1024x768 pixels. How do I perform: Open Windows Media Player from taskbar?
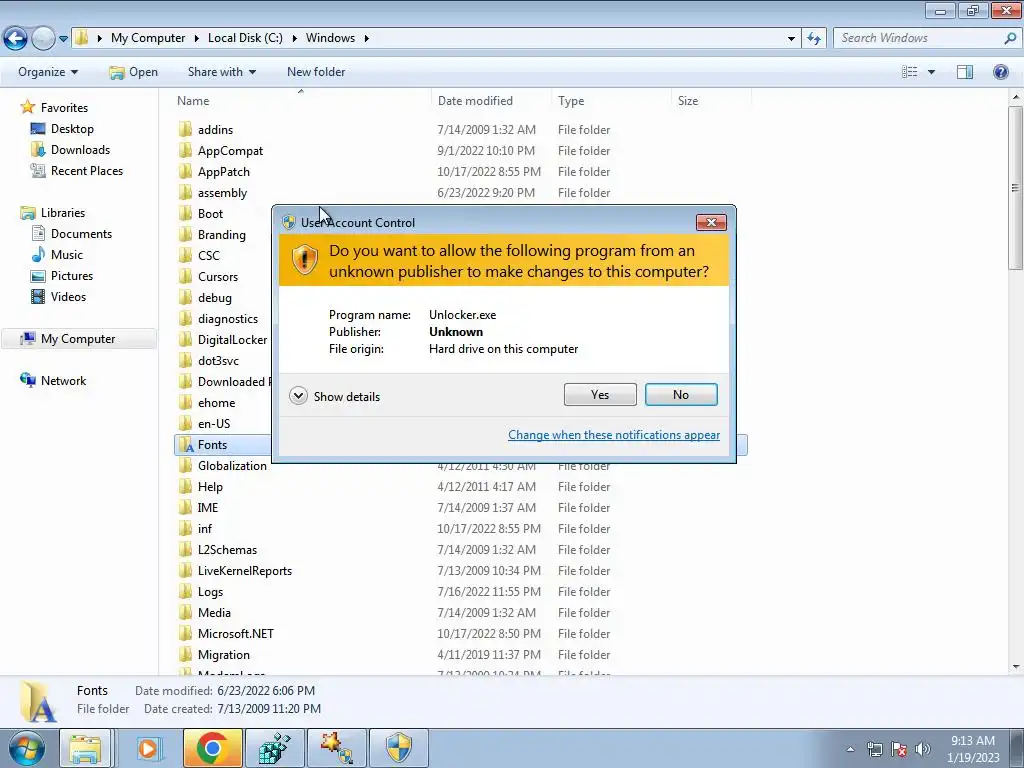coord(148,748)
